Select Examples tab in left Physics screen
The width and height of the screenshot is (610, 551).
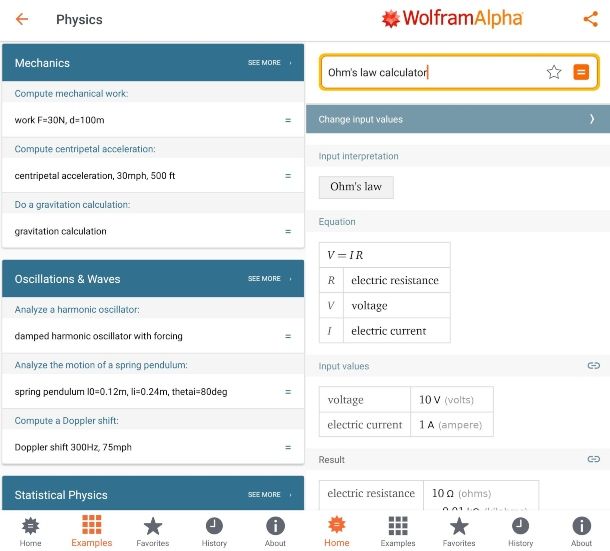coord(91,532)
